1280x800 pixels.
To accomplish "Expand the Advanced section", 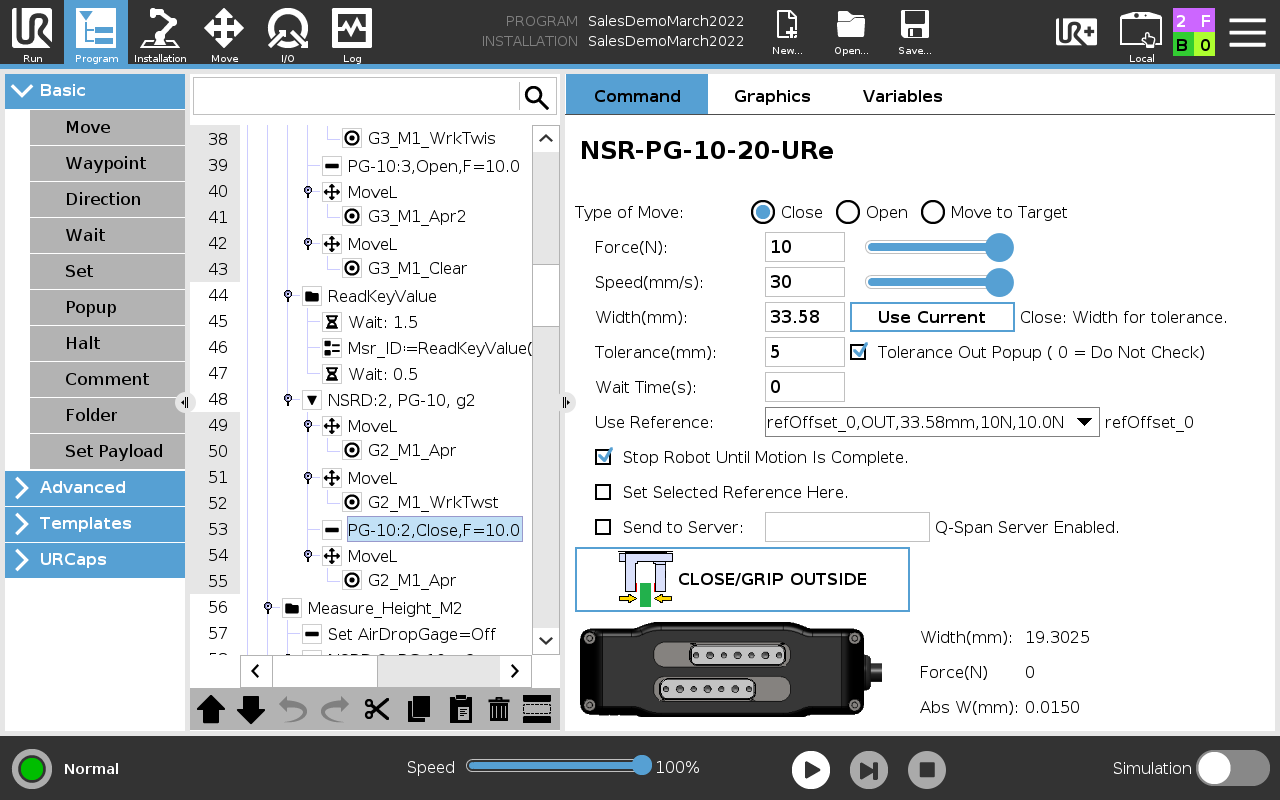I will (x=95, y=487).
